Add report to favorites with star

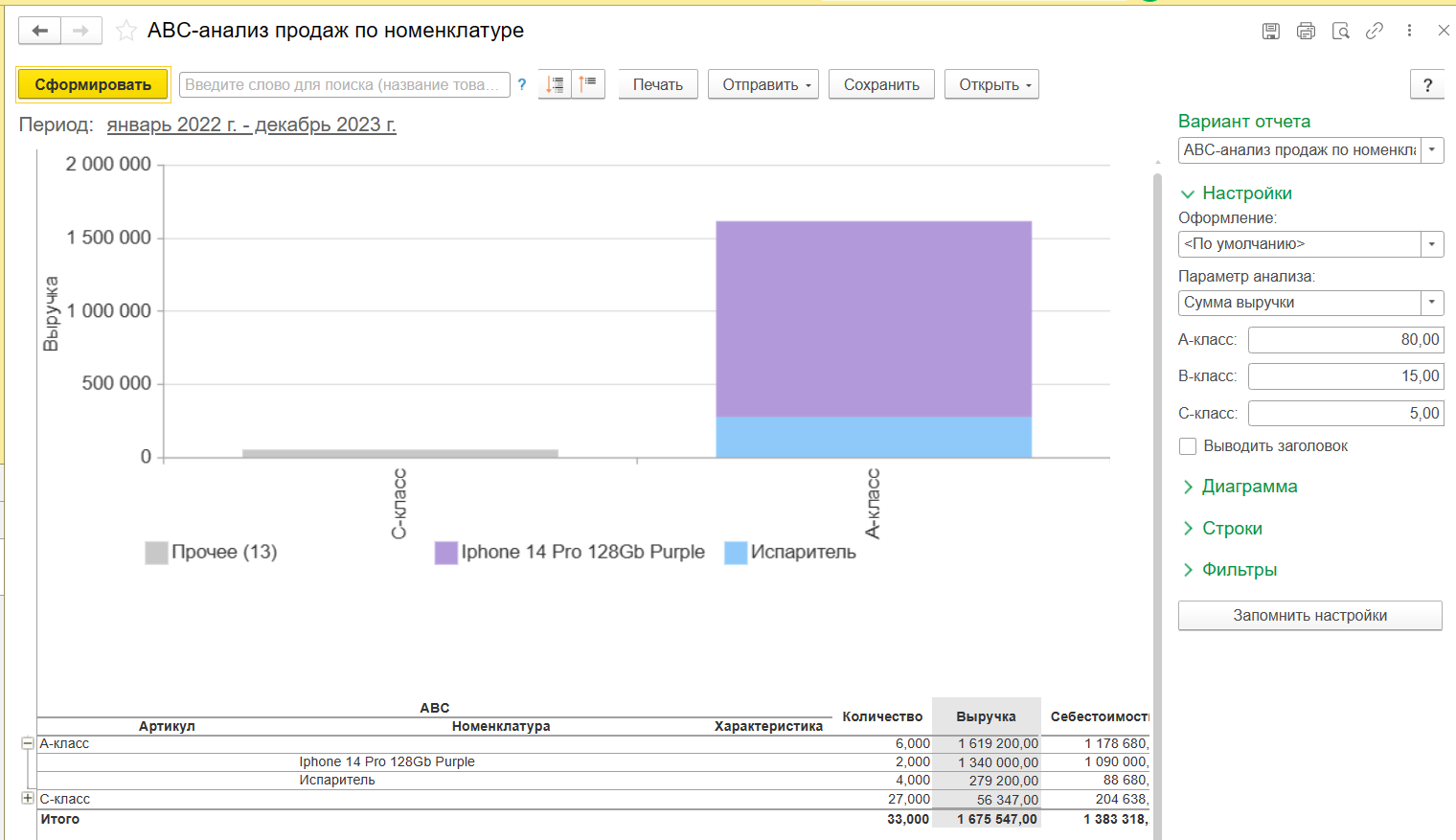[125, 31]
